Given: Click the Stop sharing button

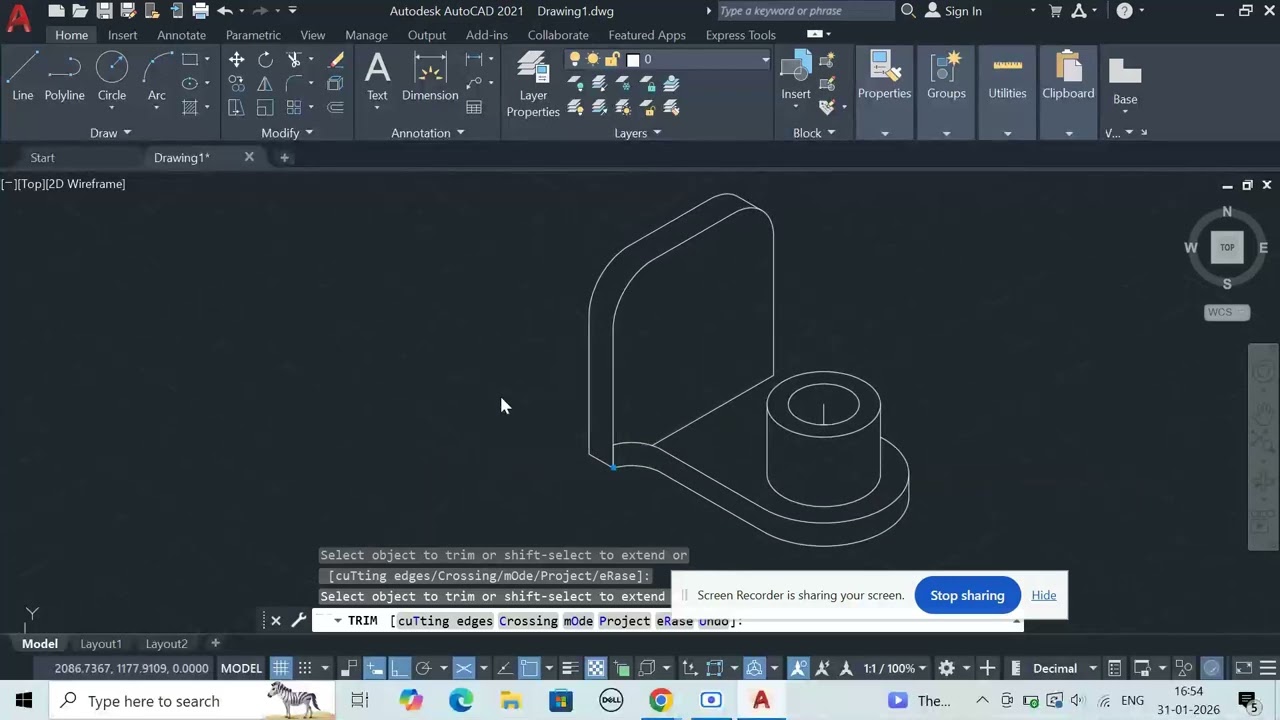Looking at the screenshot, I should pos(967,595).
